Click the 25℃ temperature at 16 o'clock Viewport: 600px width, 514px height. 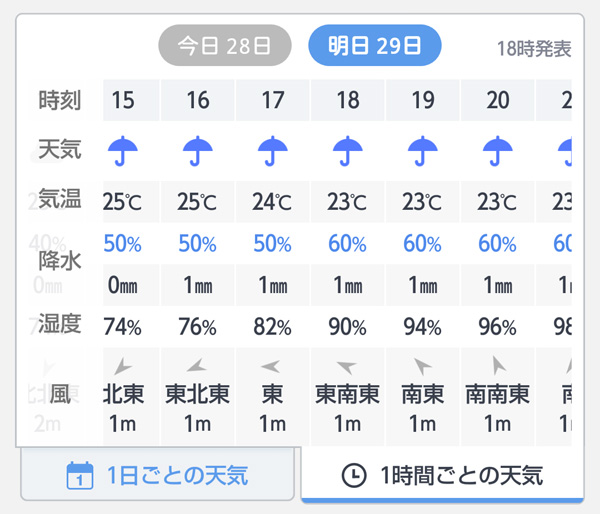[x=198, y=202]
